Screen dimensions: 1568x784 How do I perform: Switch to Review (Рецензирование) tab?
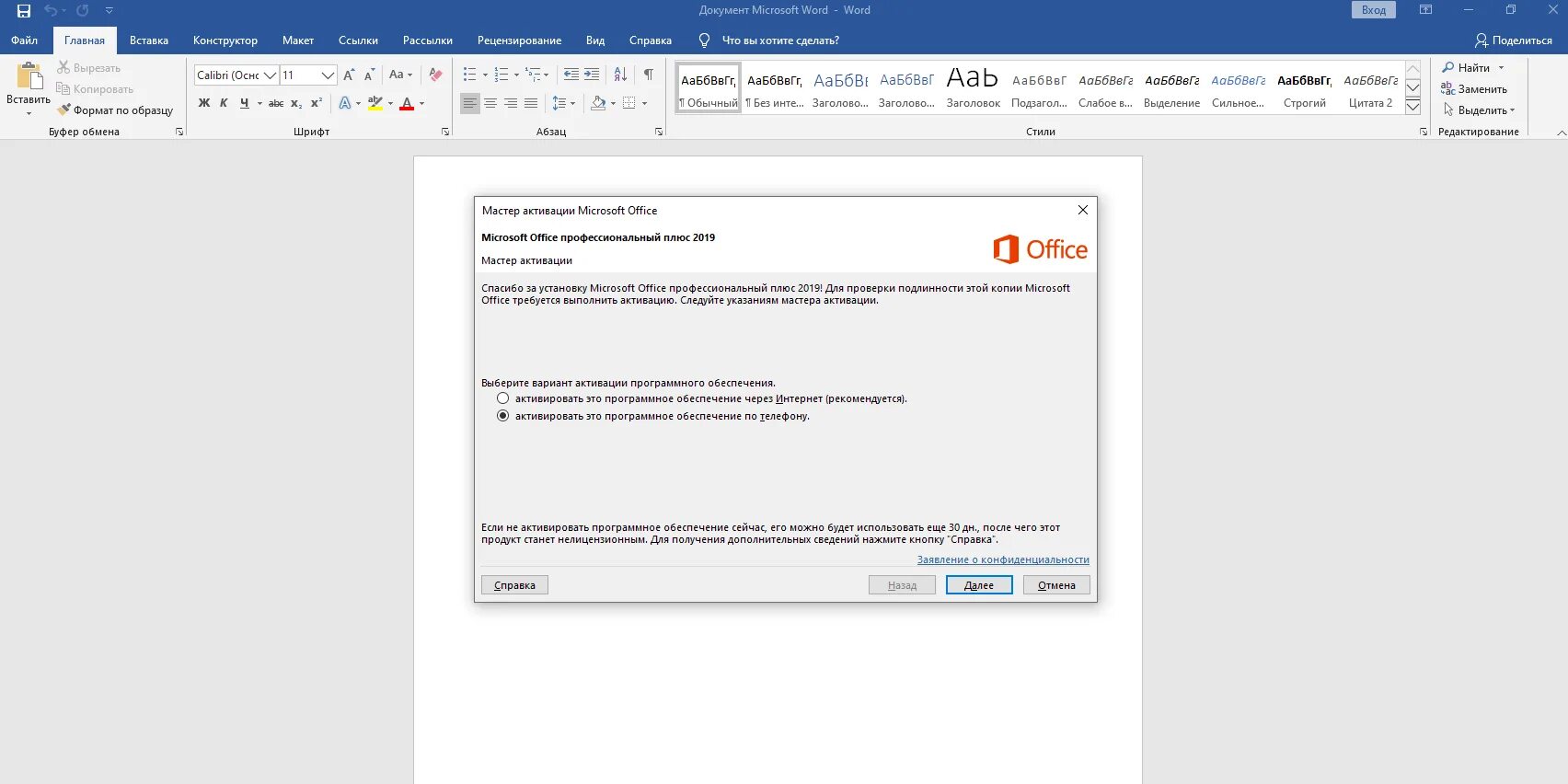[x=519, y=40]
